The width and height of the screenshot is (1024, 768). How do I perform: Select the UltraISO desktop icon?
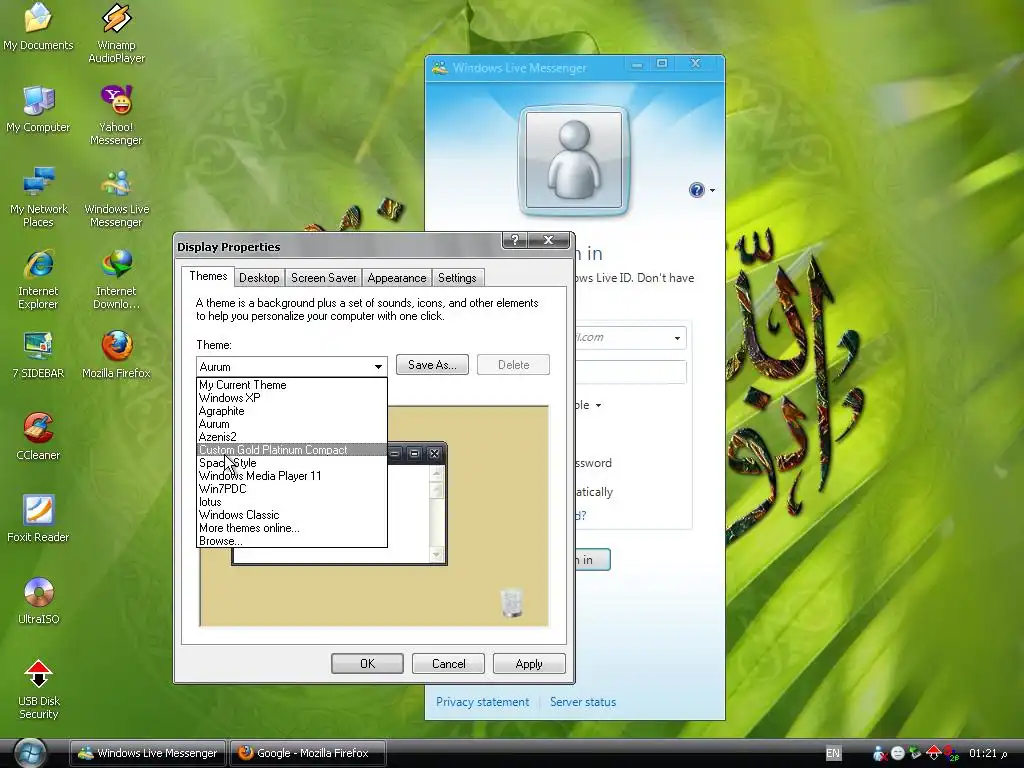click(x=39, y=600)
